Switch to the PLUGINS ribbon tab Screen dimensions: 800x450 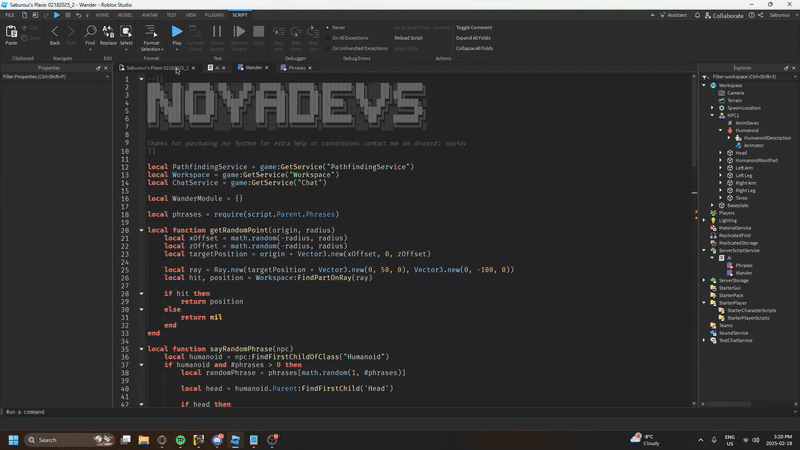coord(214,15)
